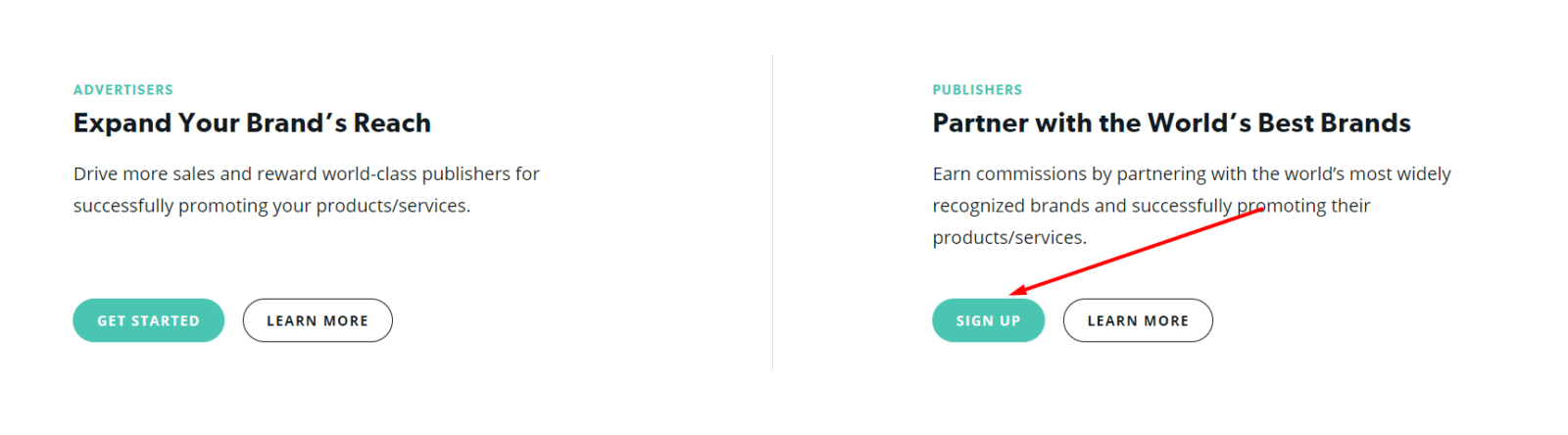Select "Partner with the World's Best Brands" heading

[1171, 123]
